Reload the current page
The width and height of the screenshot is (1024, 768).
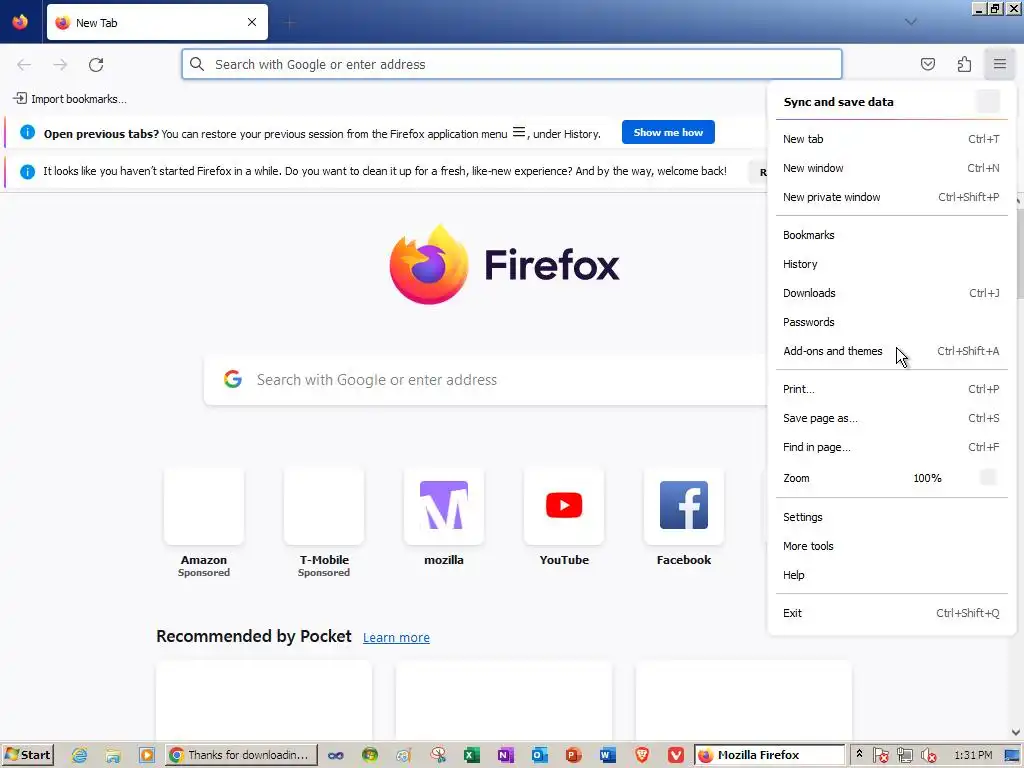[96, 65]
